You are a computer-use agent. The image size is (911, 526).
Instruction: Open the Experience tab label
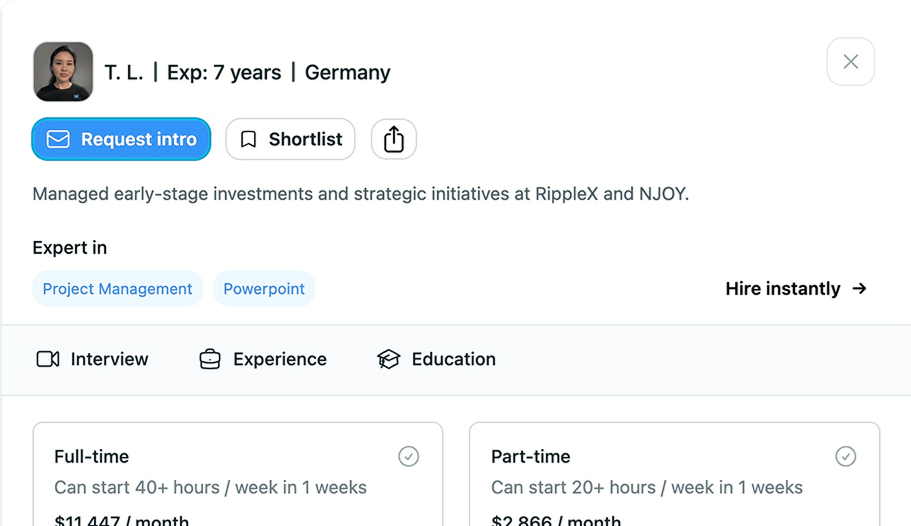click(x=280, y=359)
